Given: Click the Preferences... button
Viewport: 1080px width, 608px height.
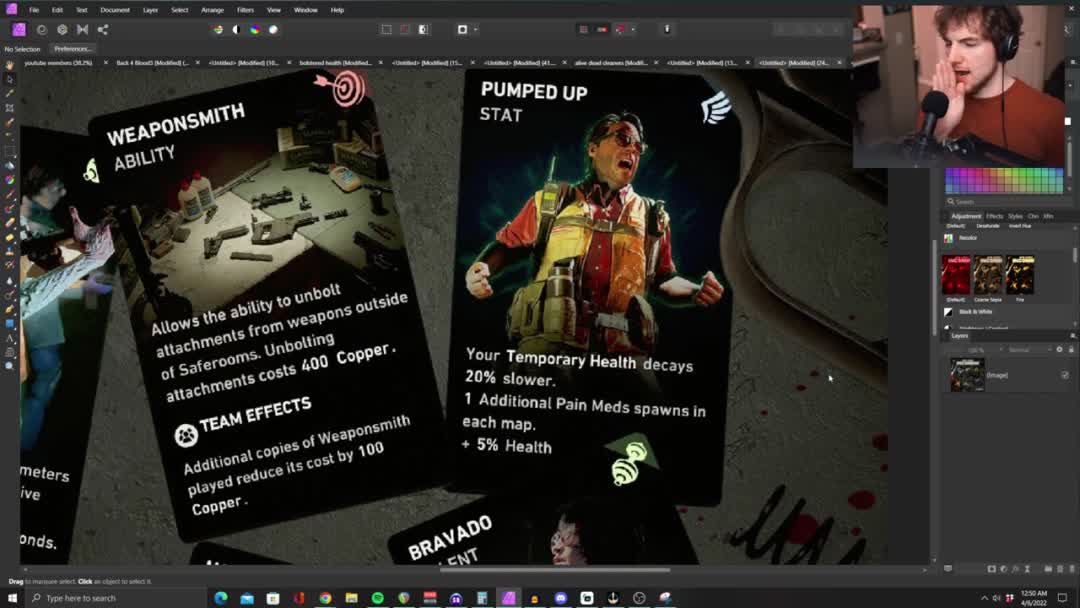Looking at the screenshot, I should (73, 48).
